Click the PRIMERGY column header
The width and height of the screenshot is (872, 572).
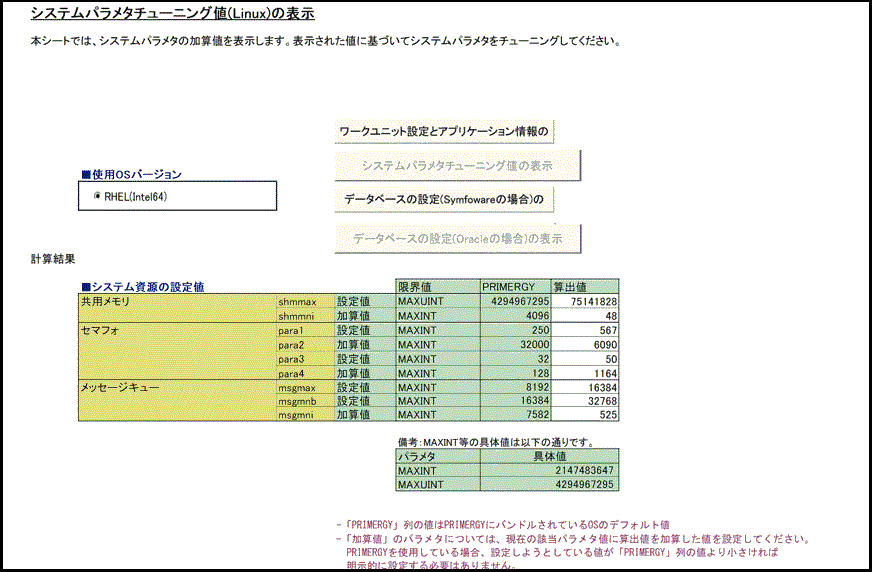(516, 287)
